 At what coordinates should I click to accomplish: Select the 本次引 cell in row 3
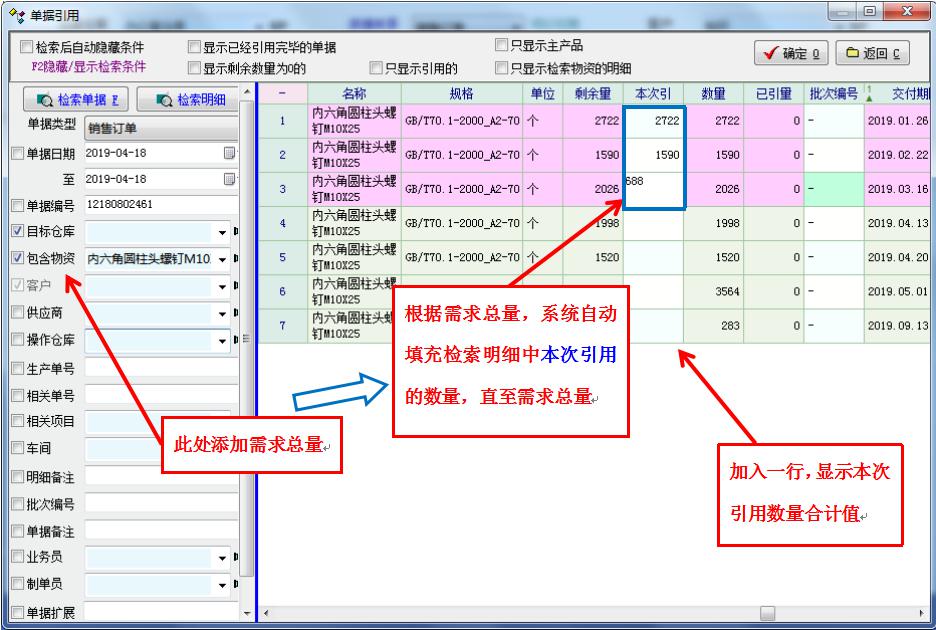(653, 189)
